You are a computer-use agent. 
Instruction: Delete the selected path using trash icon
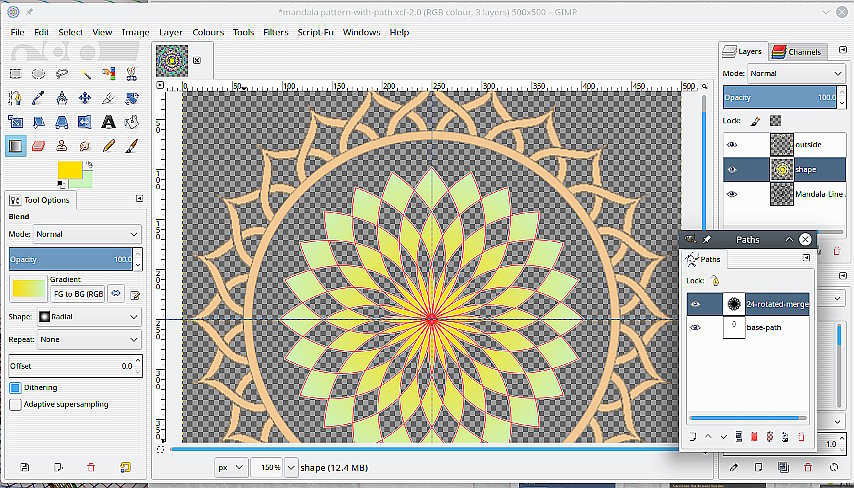tap(800, 437)
